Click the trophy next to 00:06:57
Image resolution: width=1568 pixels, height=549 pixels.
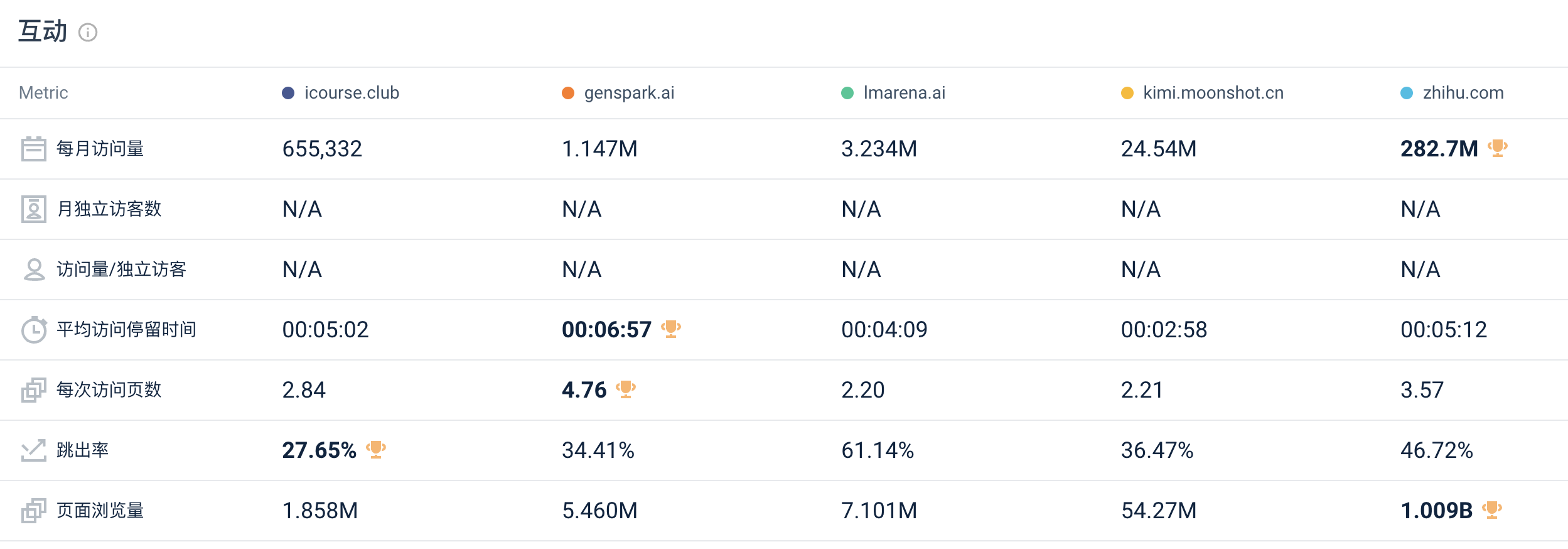click(x=671, y=329)
